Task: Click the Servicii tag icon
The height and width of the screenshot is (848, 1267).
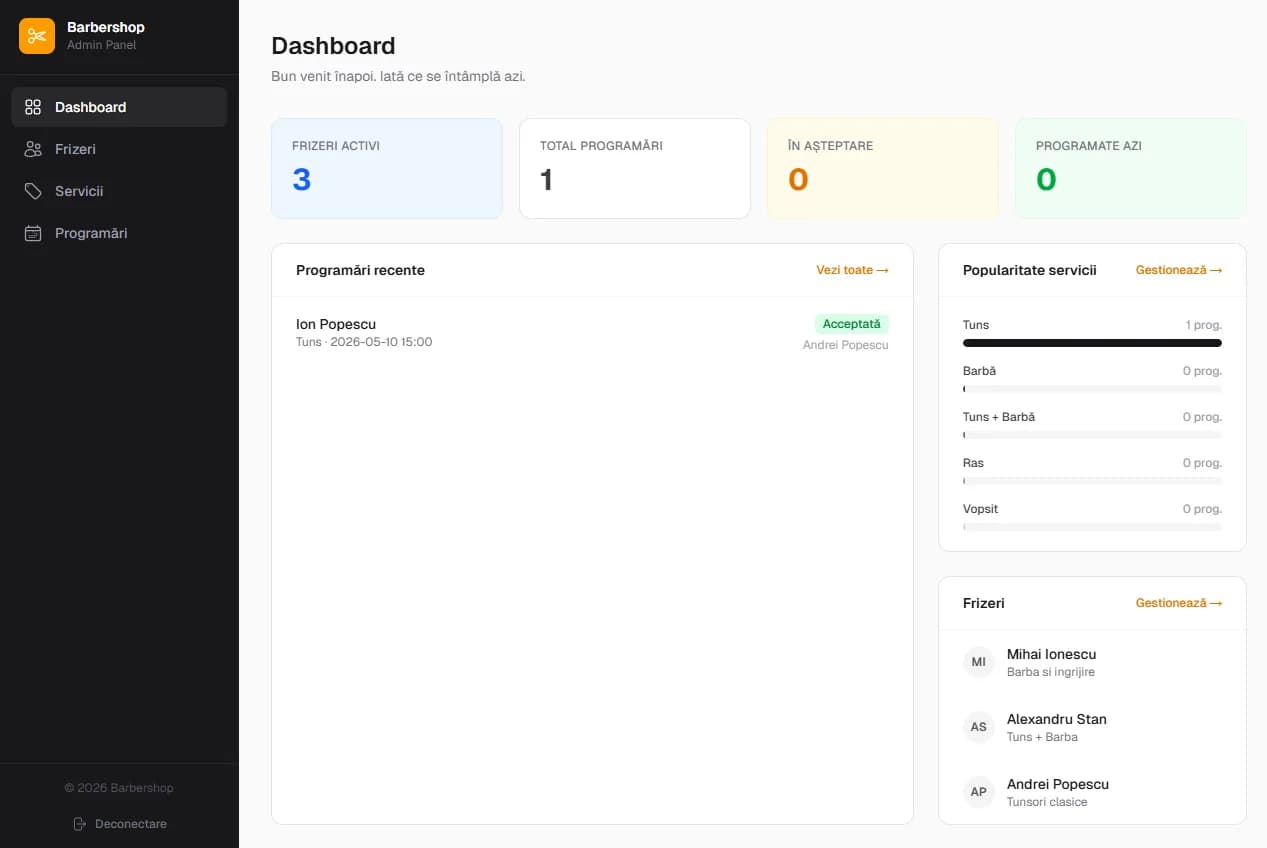Action: point(33,191)
